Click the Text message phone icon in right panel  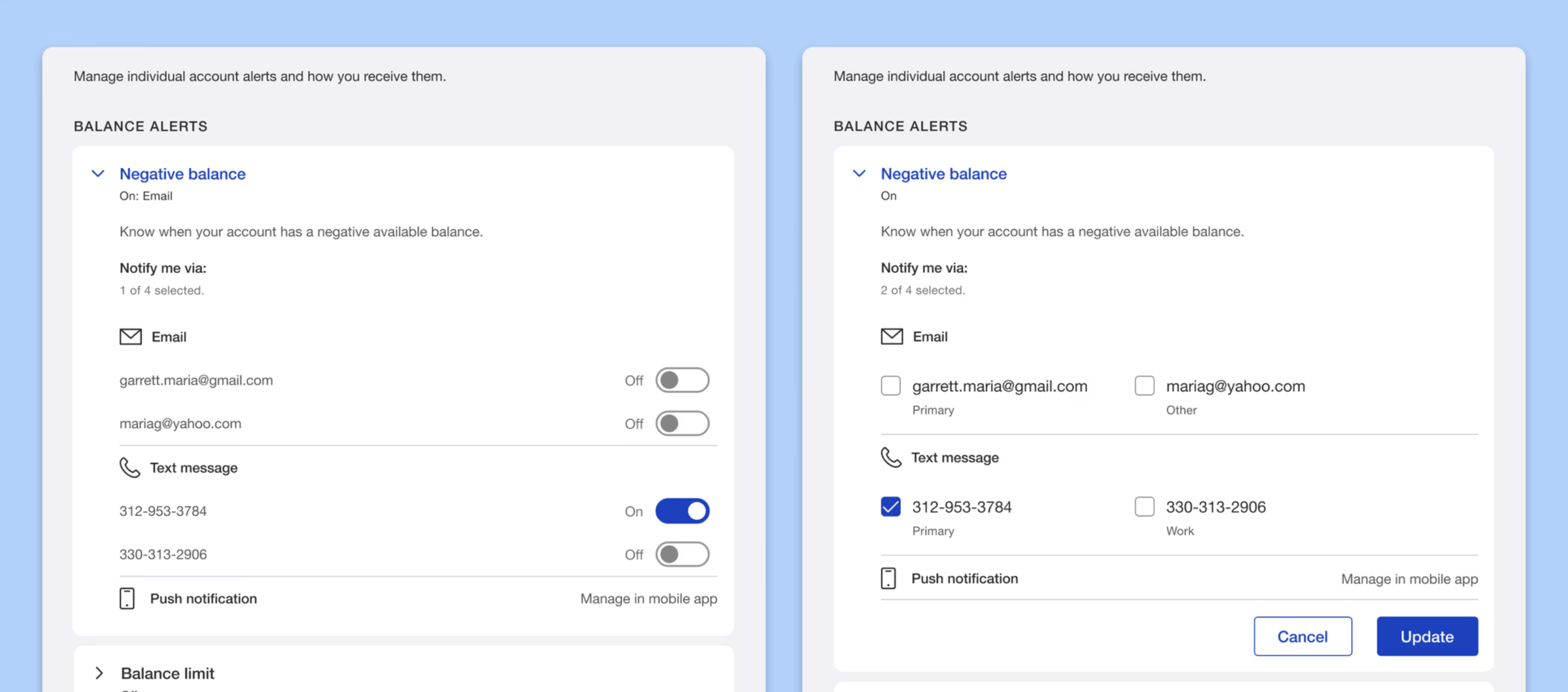(x=891, y=457)
